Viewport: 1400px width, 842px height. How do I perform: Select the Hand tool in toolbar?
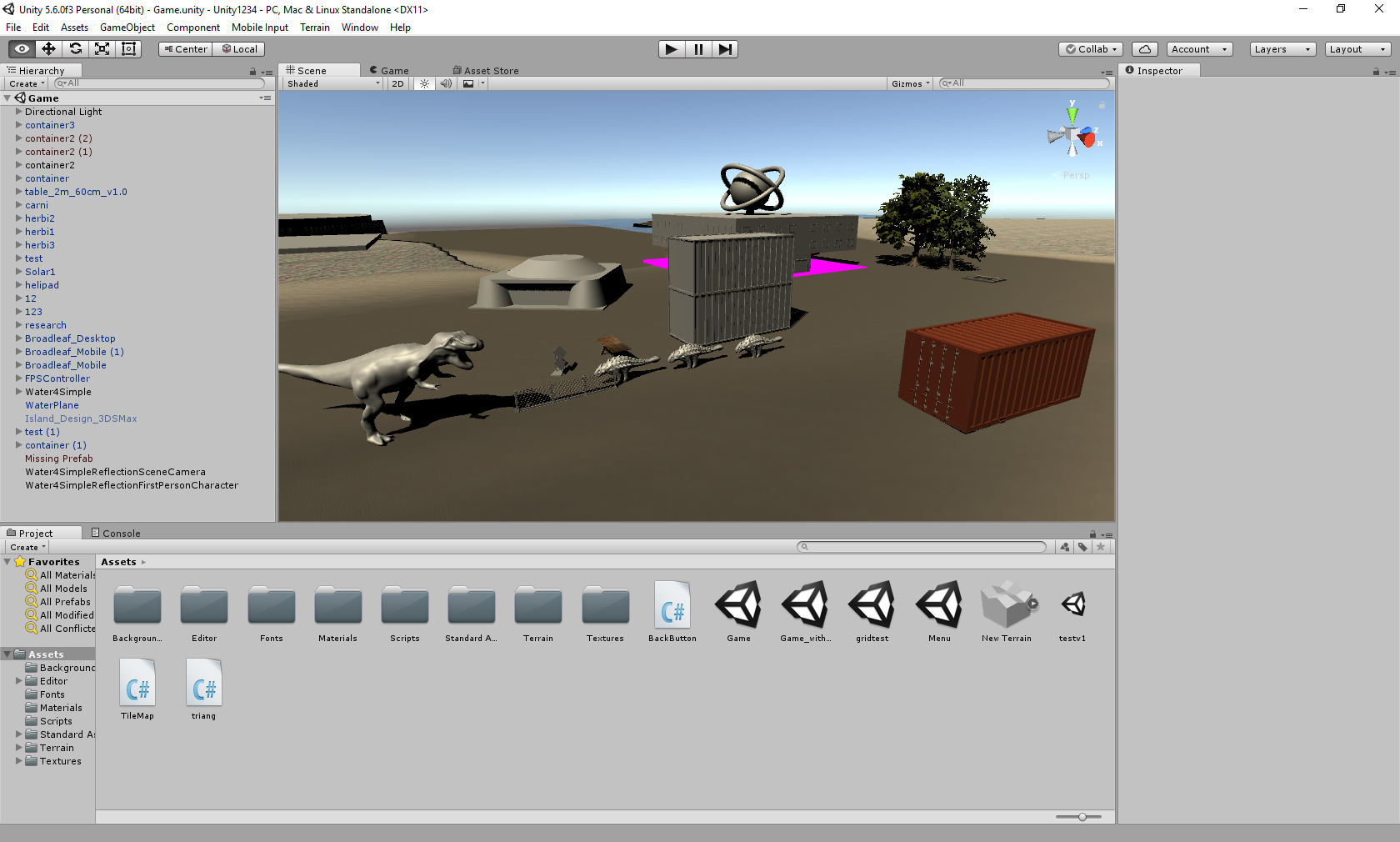tap(22, 49)
